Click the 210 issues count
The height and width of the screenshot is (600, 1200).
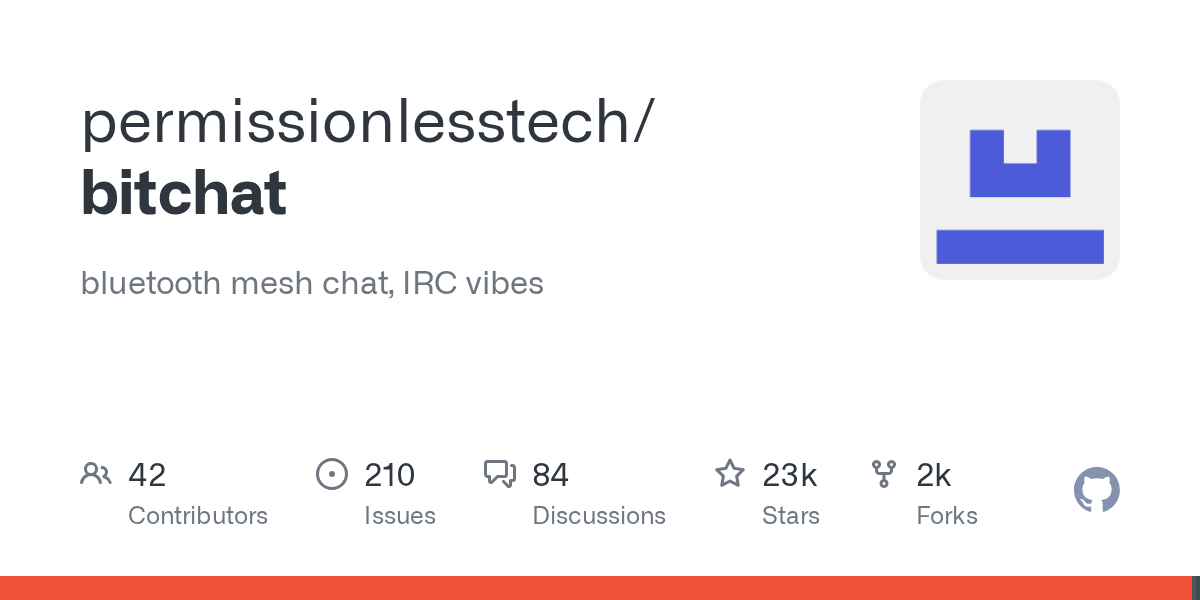click(x=390, y=475)
